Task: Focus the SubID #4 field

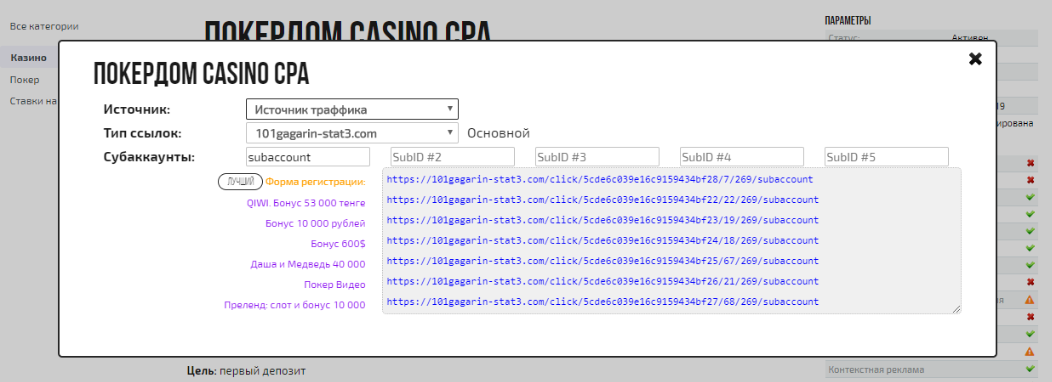Action: pyautogui.click(x=741, y=157)
